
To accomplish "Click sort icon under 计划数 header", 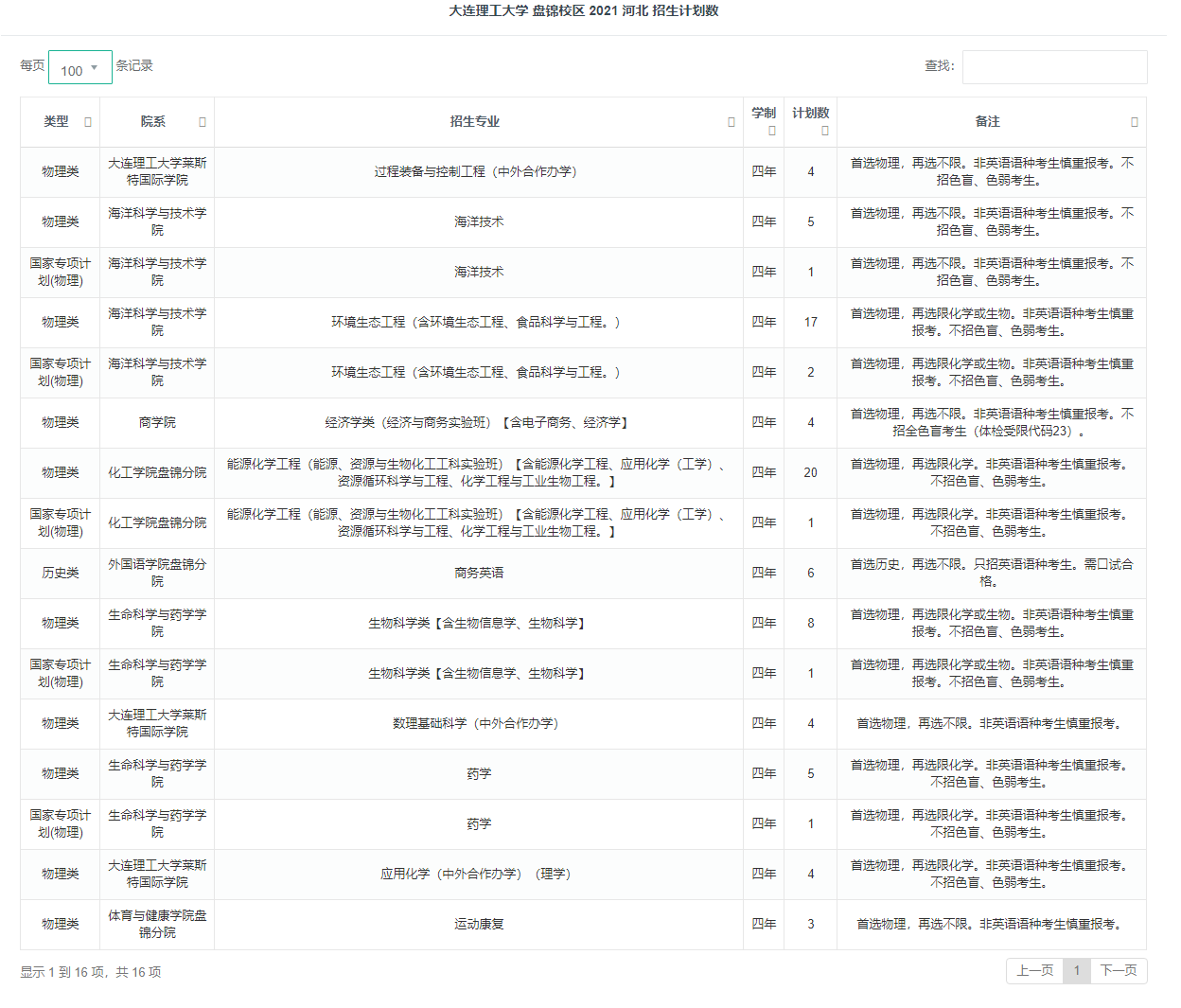I will [825, 131].
